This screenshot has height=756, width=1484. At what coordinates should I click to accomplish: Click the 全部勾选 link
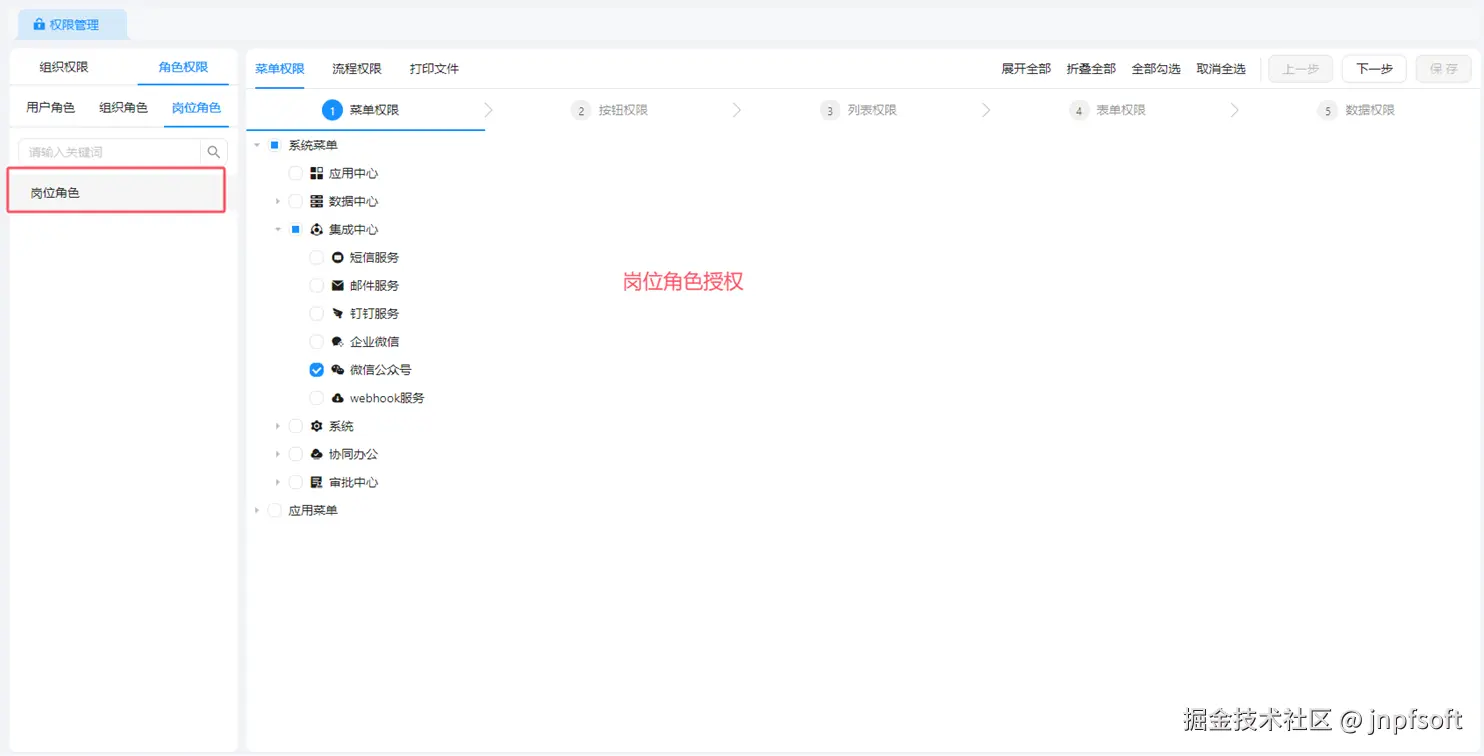point(1156,69)
